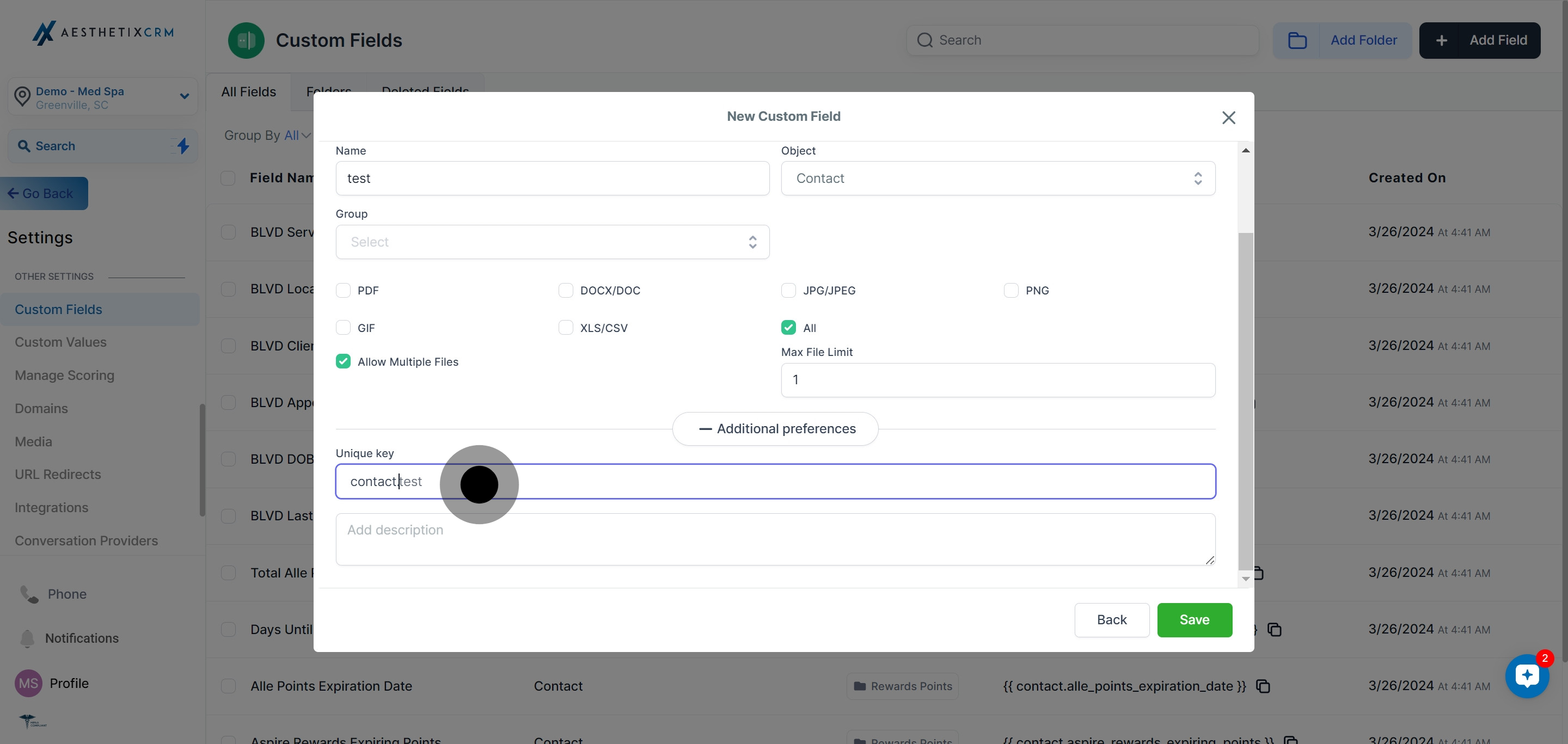Open Domains settings

pyautogui.click(x=41, y=408)
